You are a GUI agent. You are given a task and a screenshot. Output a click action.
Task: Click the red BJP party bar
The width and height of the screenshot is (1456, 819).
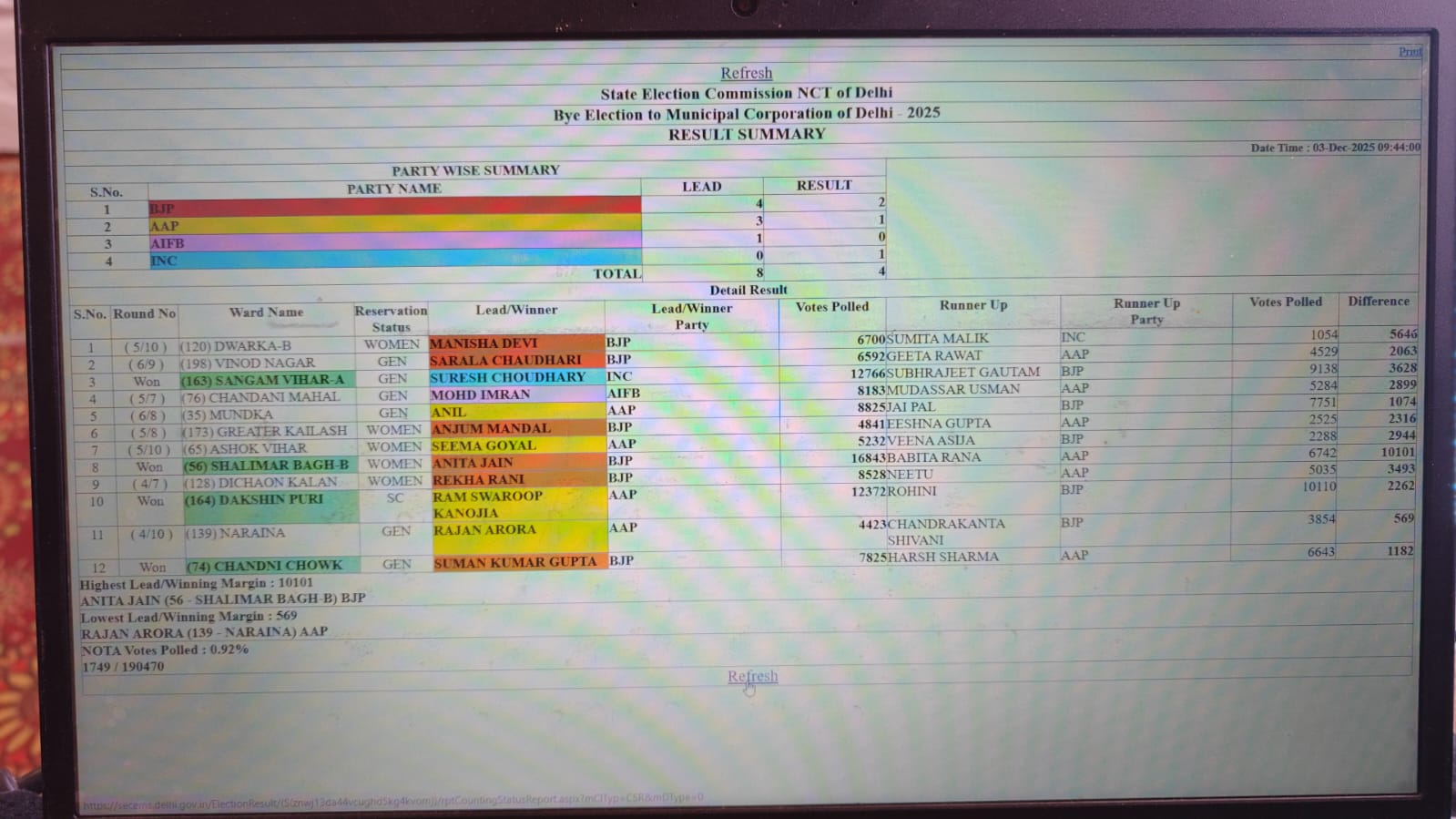pyautogui.click(x=394, y=208)
